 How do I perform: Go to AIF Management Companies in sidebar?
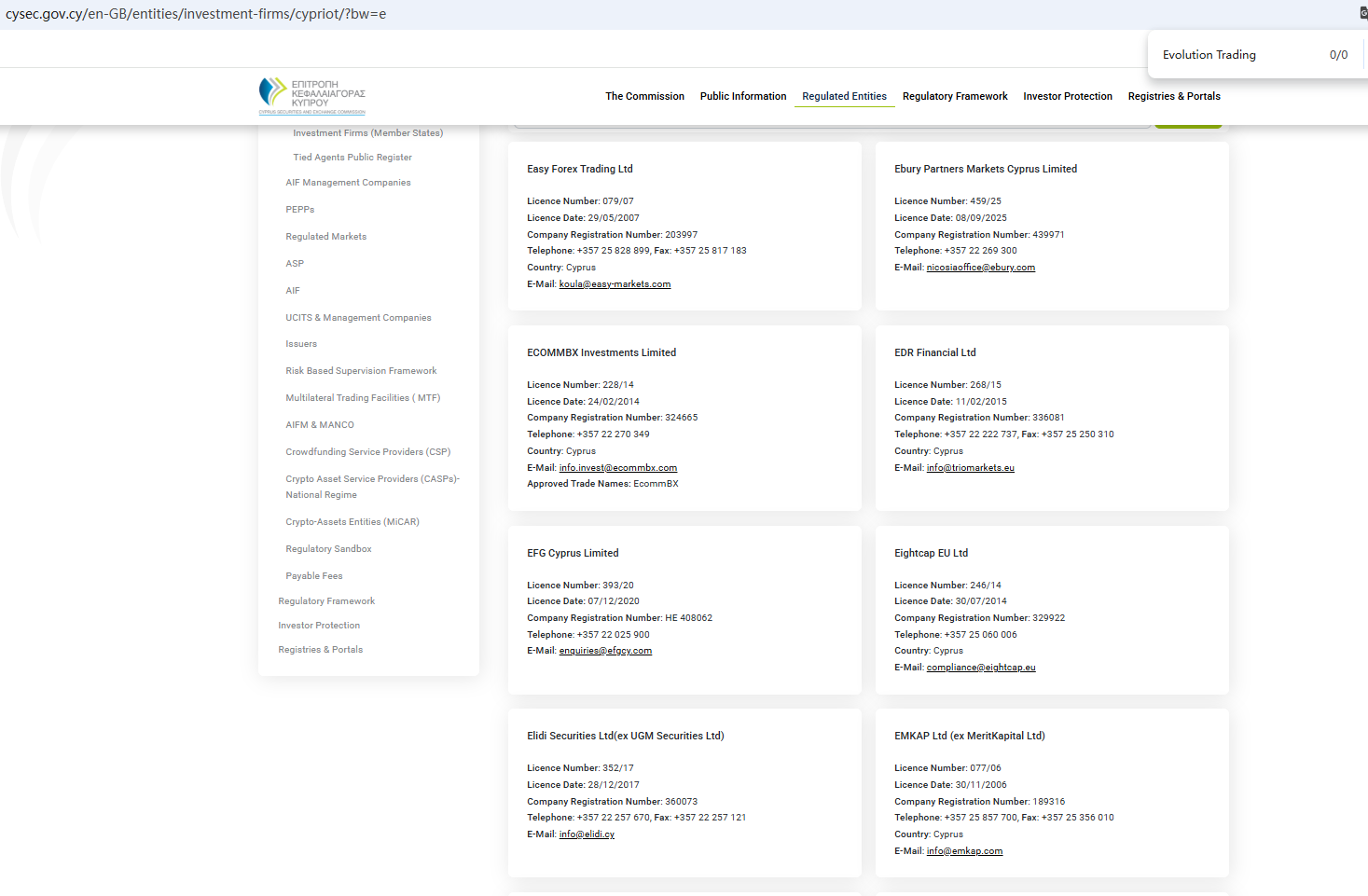click(348, 183)
